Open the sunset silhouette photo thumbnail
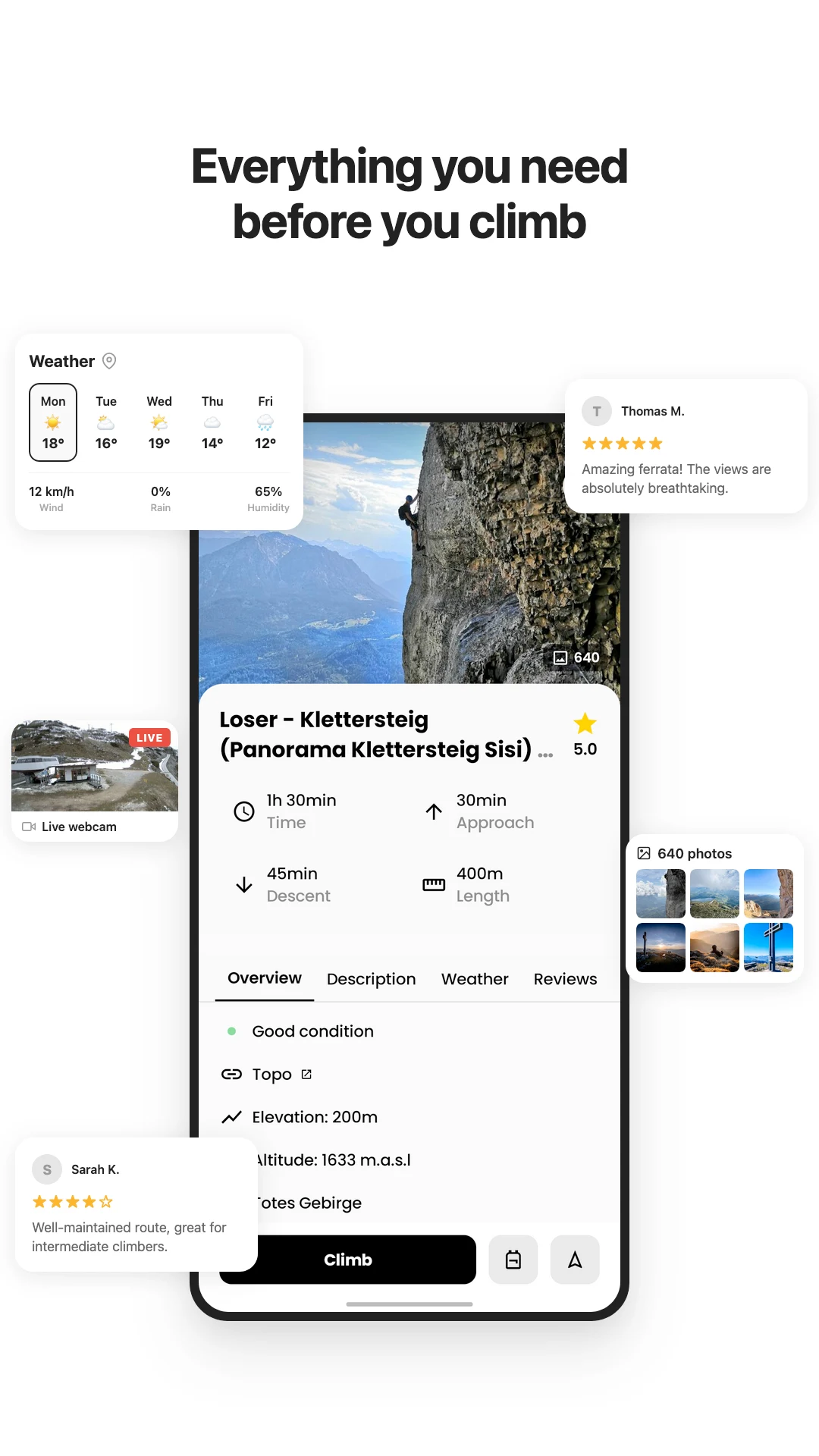 click(x=661, y=947)
